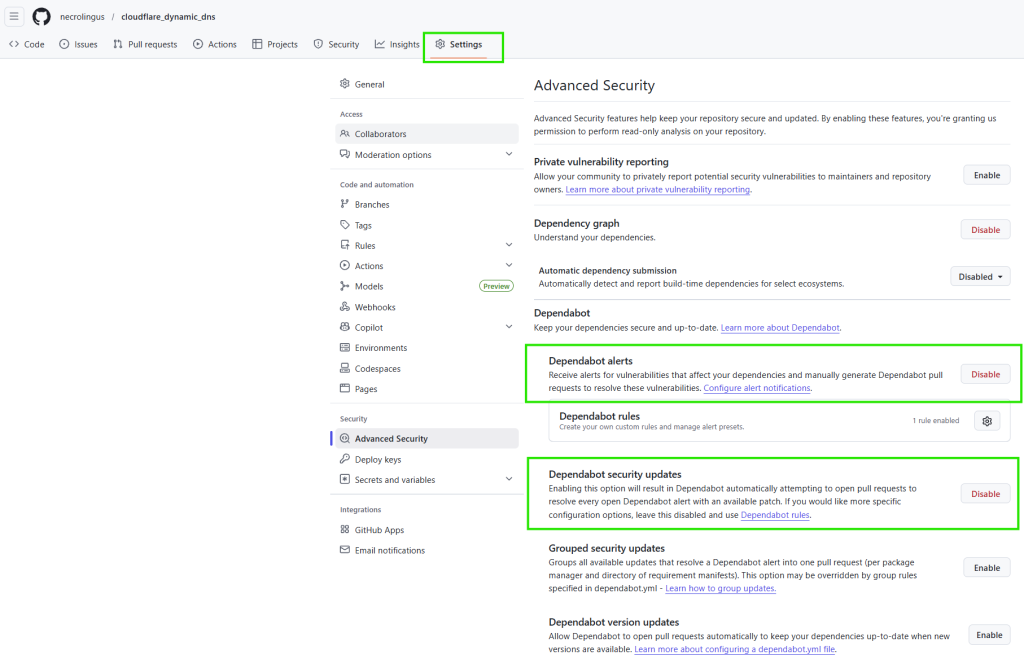Screen dimensions: 1024x664
Task: Open Deploy keys settings
Action: pos(378,459)
